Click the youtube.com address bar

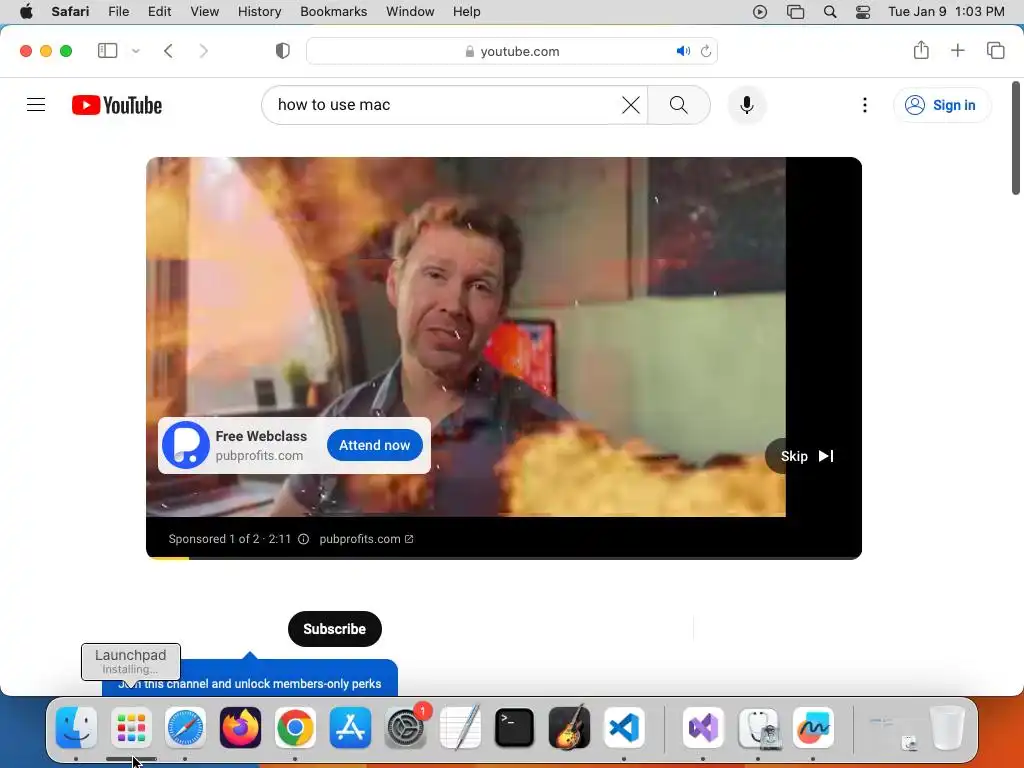512,51
